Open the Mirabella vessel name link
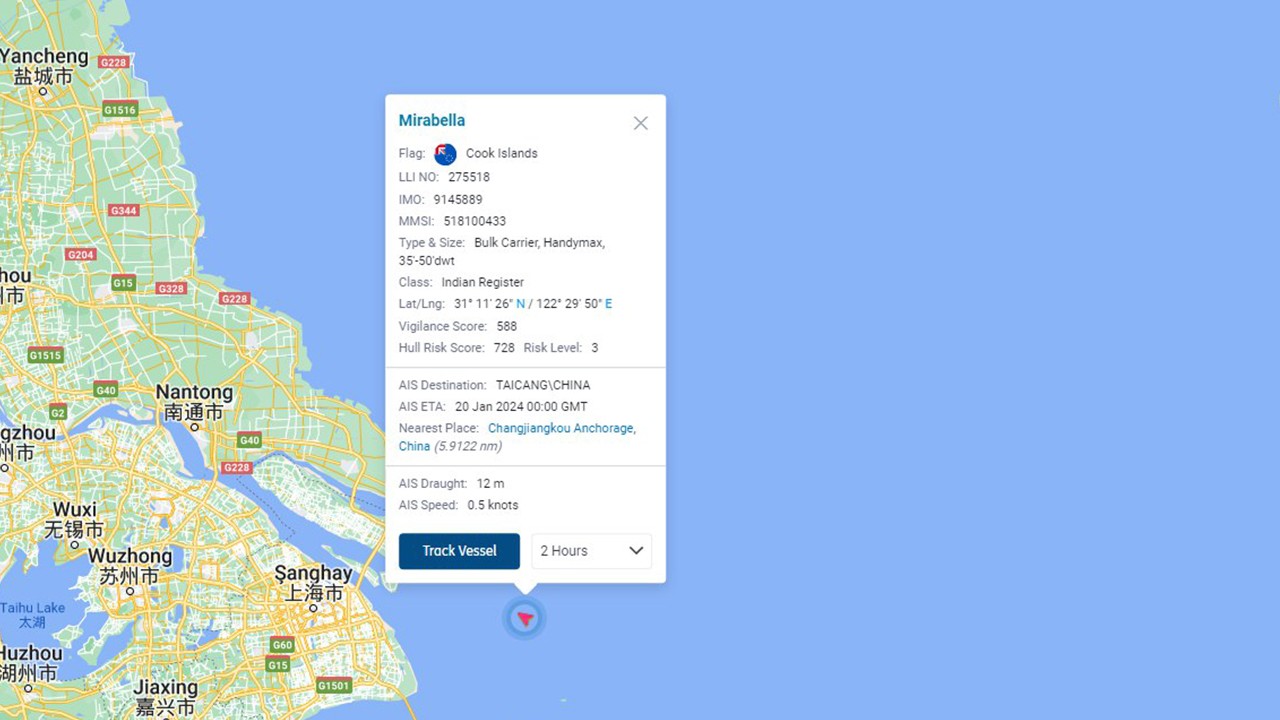Image resolution: width=1280 pixels, height=720 pixels. click(432, 121)
